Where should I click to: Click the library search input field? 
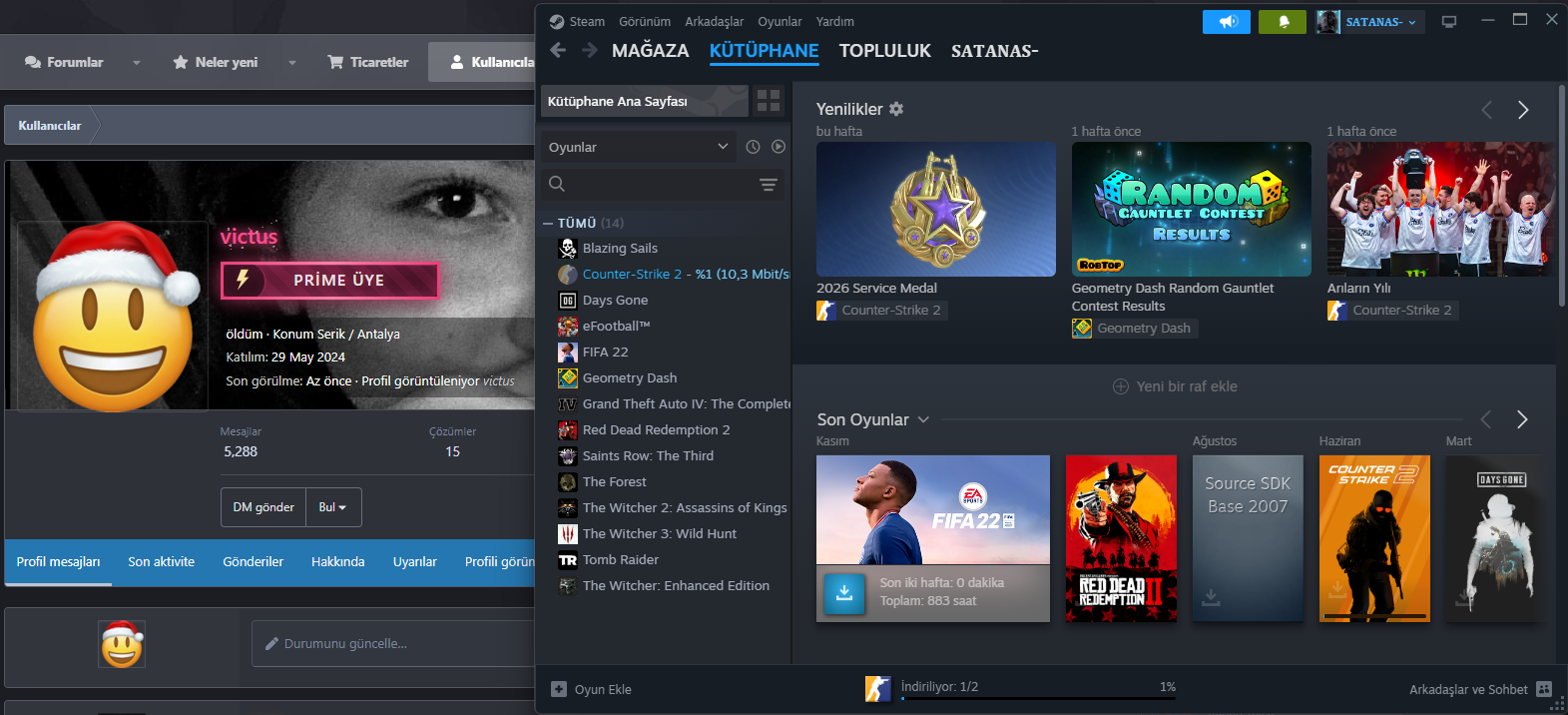pos(662,184)
